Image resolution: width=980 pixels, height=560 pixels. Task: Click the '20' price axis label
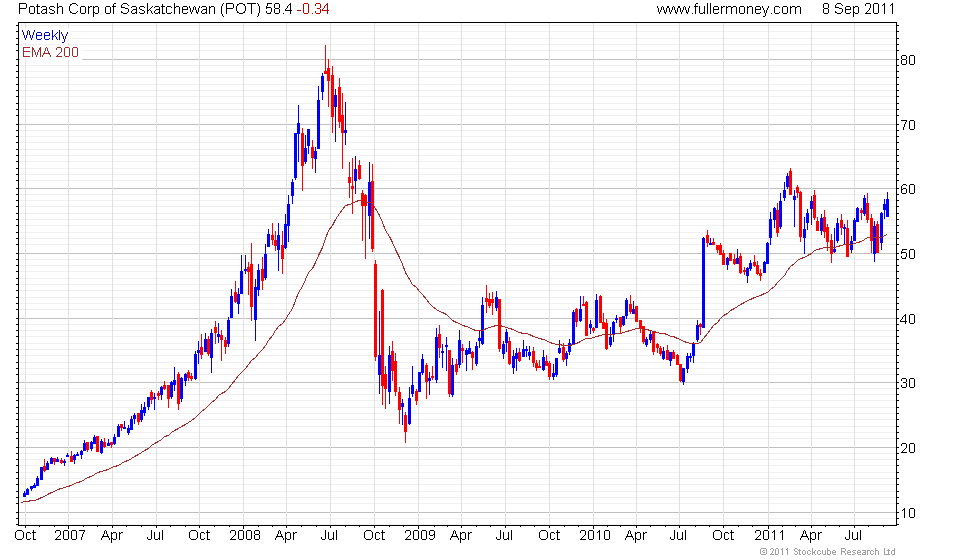(908, 448)
